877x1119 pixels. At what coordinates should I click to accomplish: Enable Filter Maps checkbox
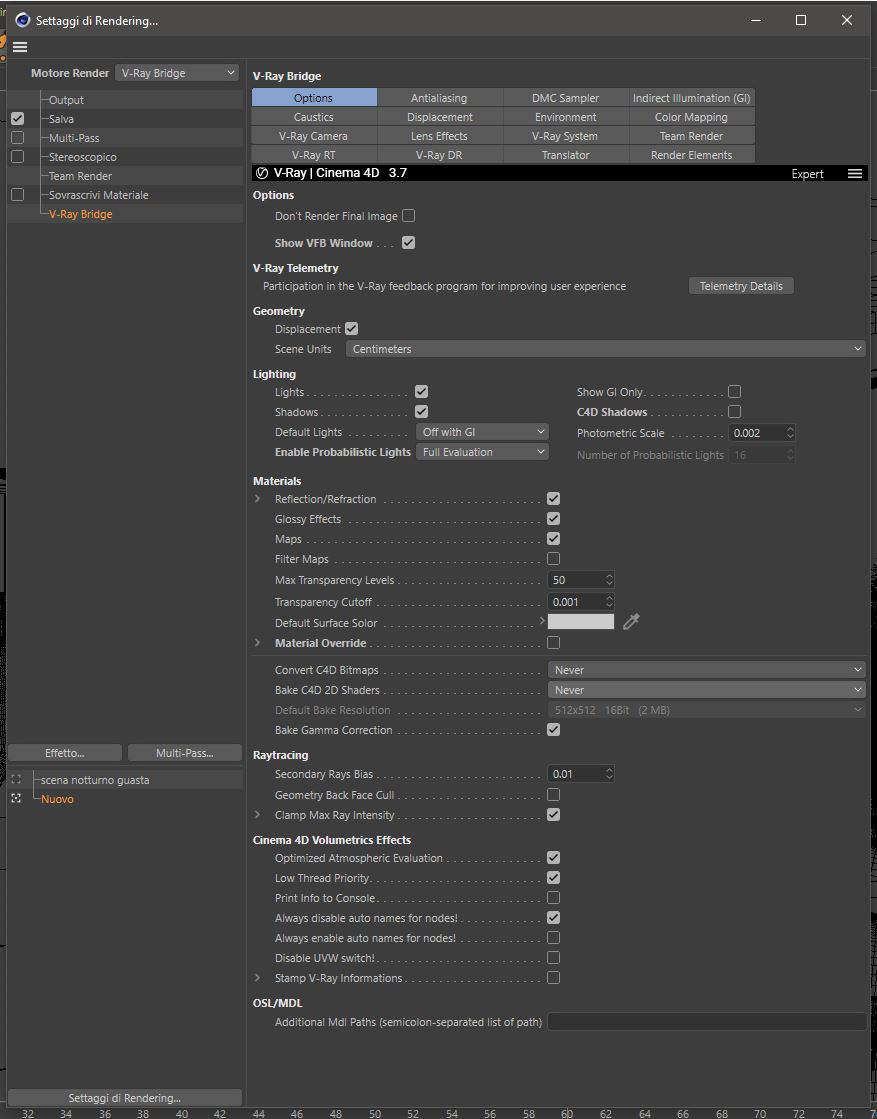pyautogui.click(x=553, y=558)
